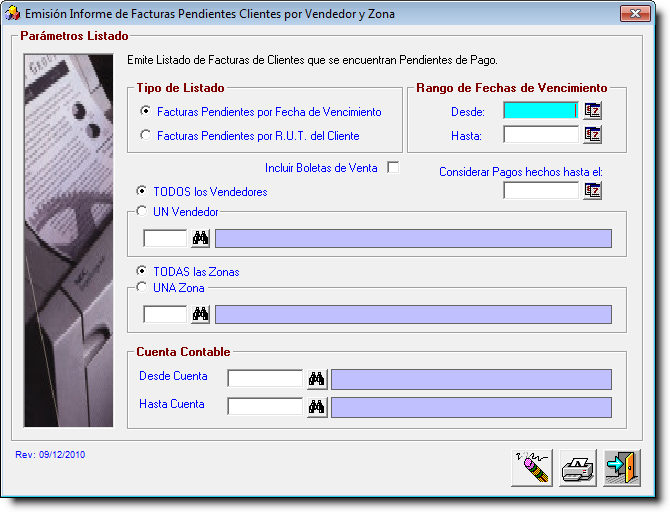The image size is (670, 512).
Task: Click the Desde Cuenta description field
Action: (x=471, y=380)
